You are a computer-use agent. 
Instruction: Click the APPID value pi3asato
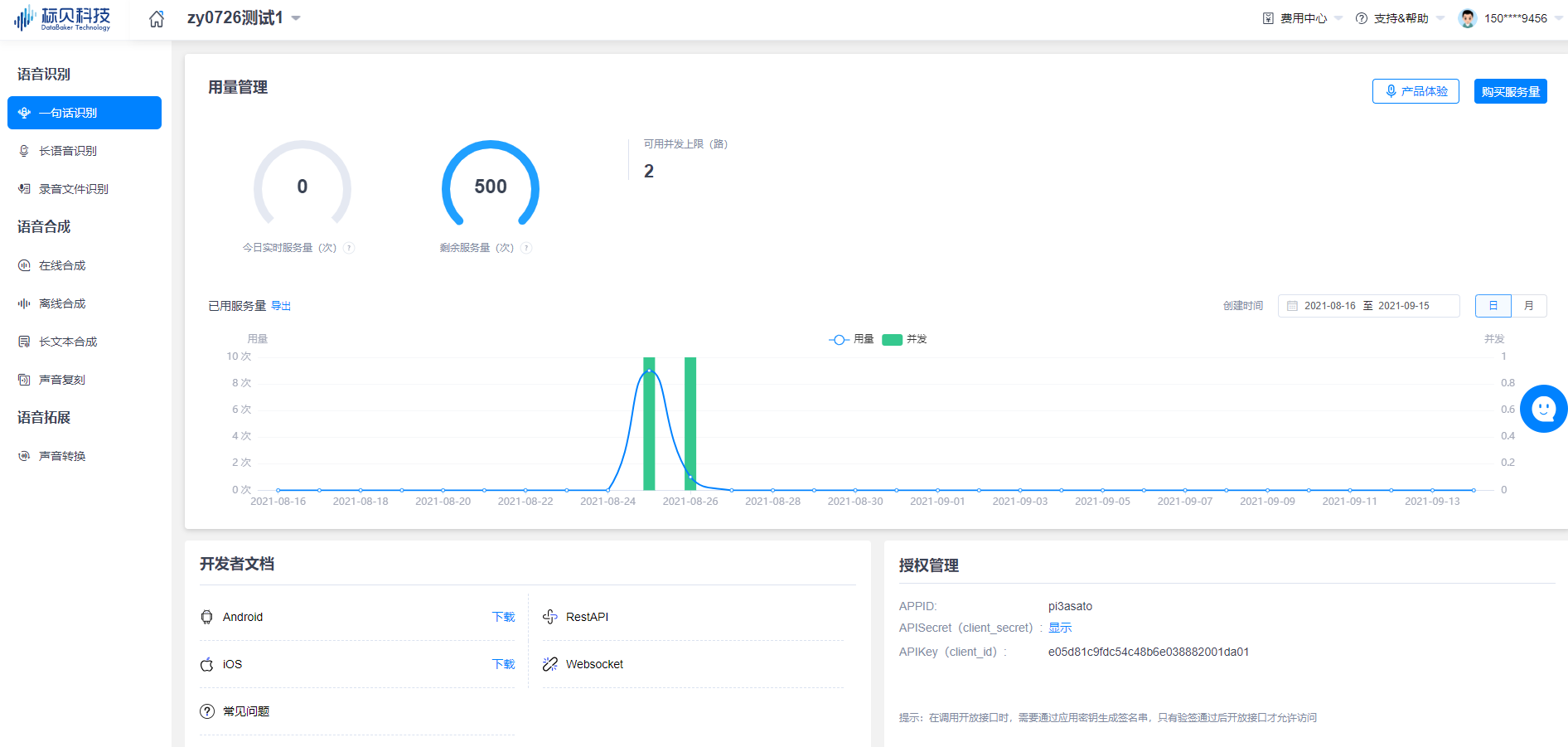[1070, 606]
